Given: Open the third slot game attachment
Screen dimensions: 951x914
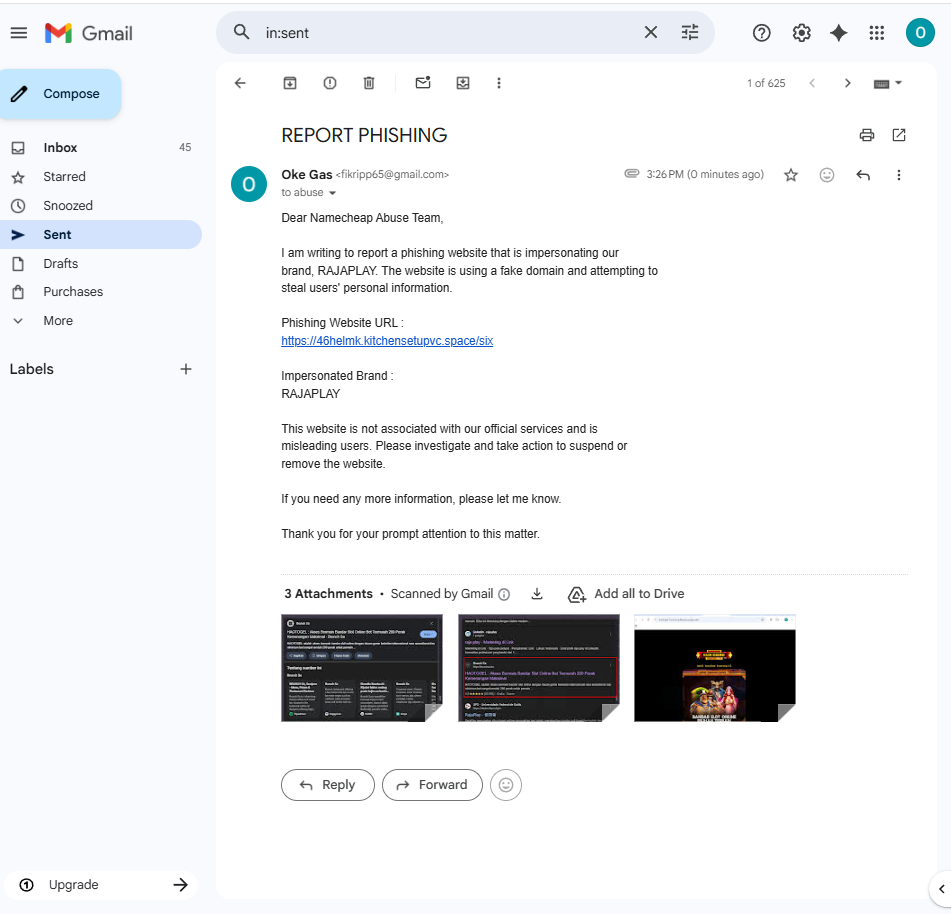Looking at the screenshot, I should coord(714,668).
